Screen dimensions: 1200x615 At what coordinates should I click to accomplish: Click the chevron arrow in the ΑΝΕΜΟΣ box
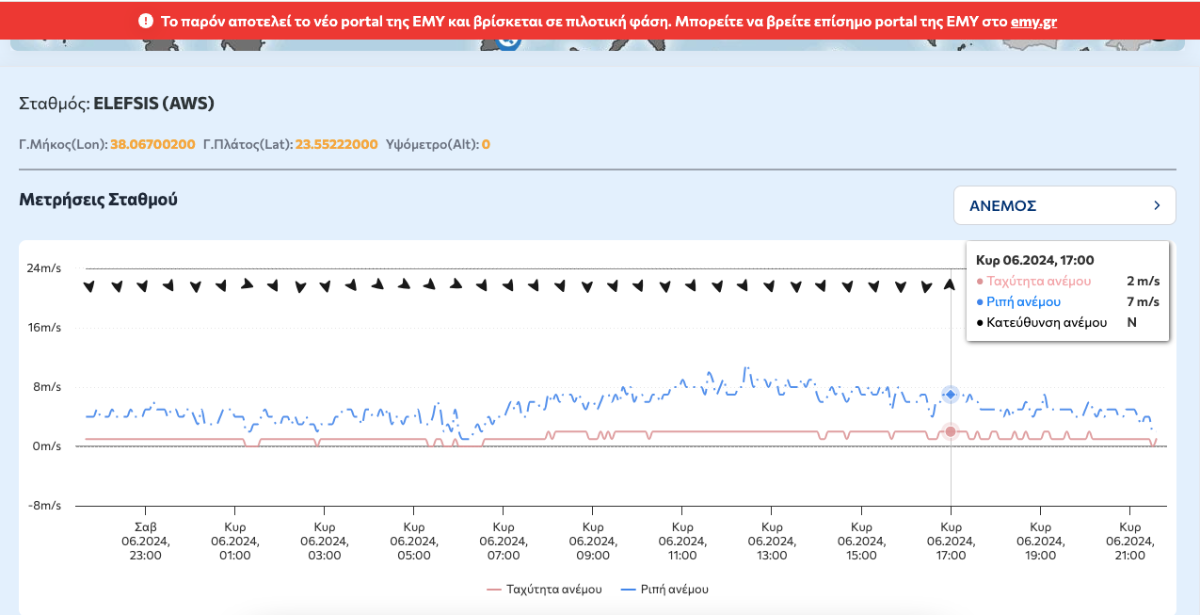point(1157,205)
